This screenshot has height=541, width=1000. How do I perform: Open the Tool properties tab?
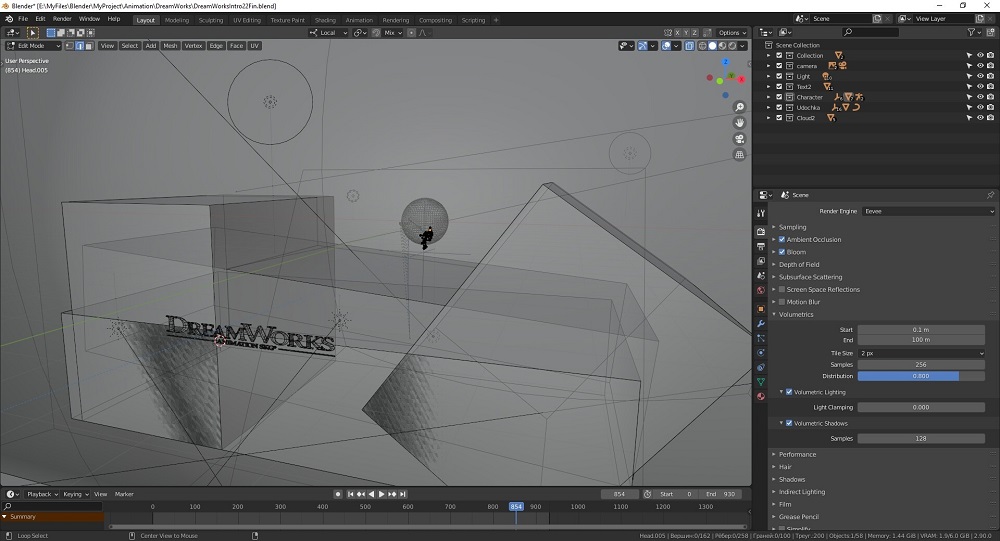pyautogui.click(x=761, y=214)
